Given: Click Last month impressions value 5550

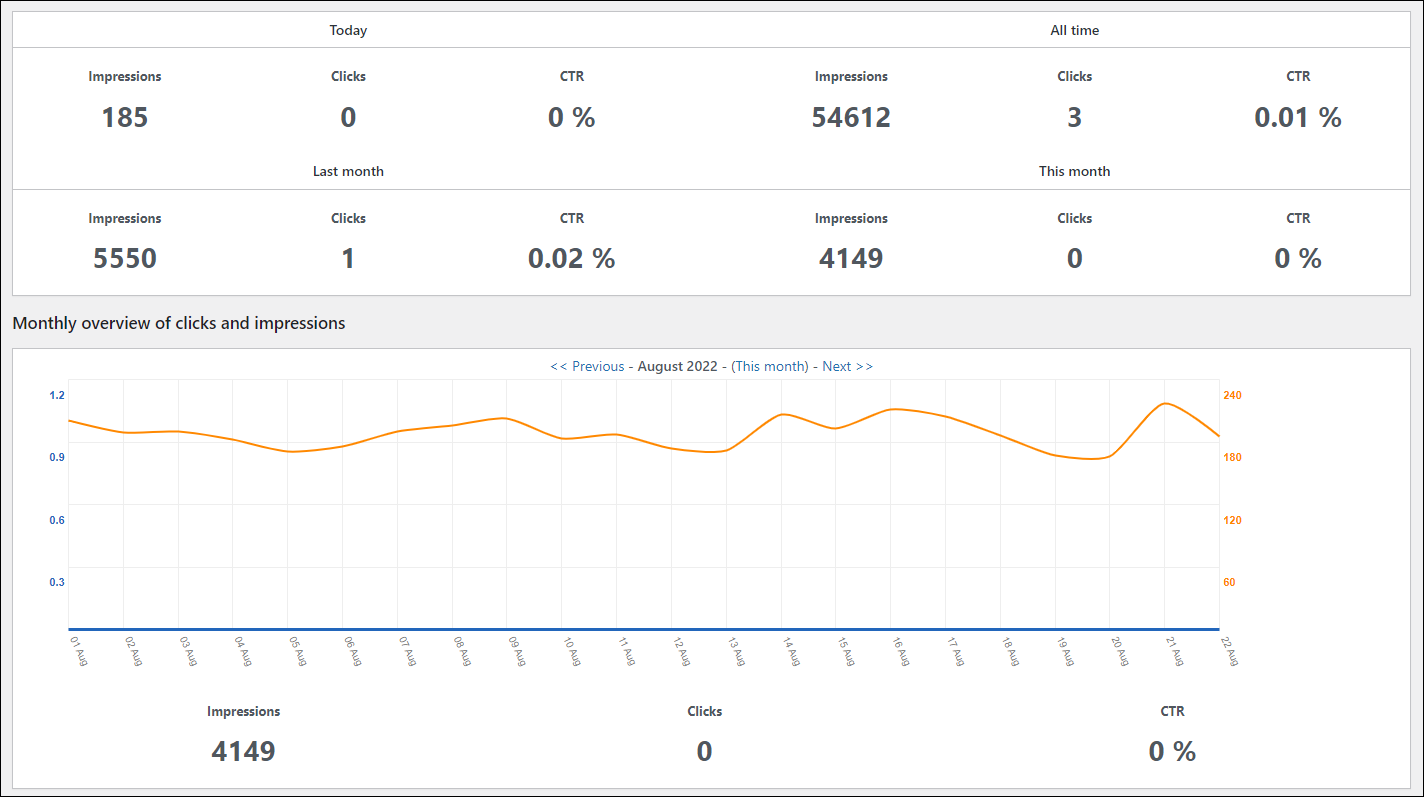Looking at the screenshot, I should click(x=125, y=259).
